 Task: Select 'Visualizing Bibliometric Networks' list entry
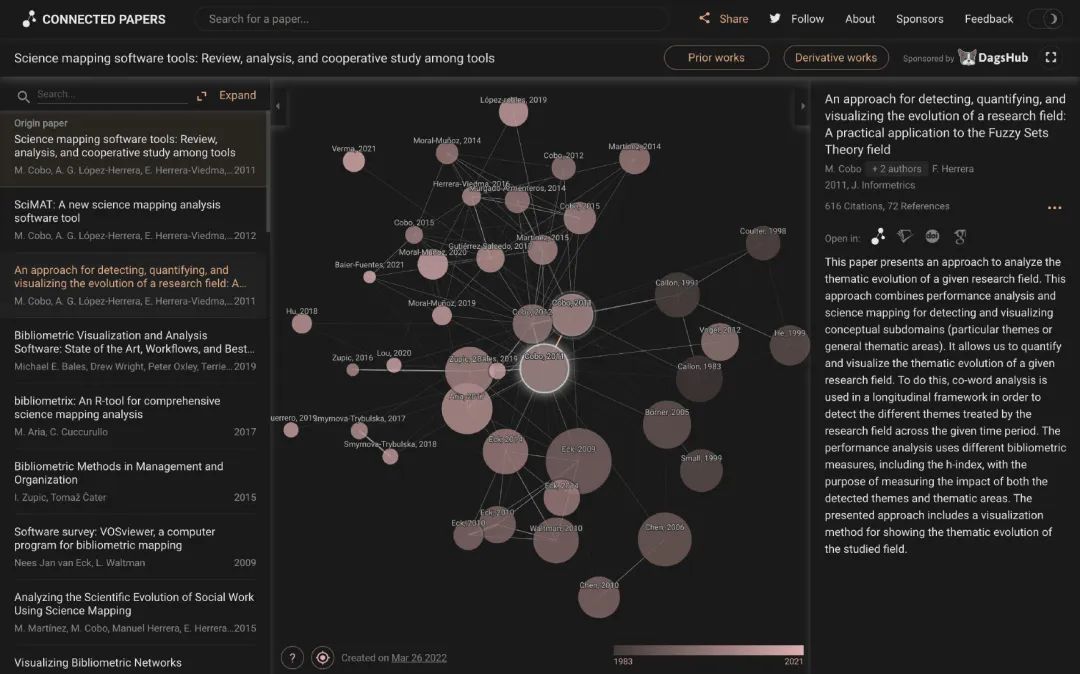[x=134, y=661]
